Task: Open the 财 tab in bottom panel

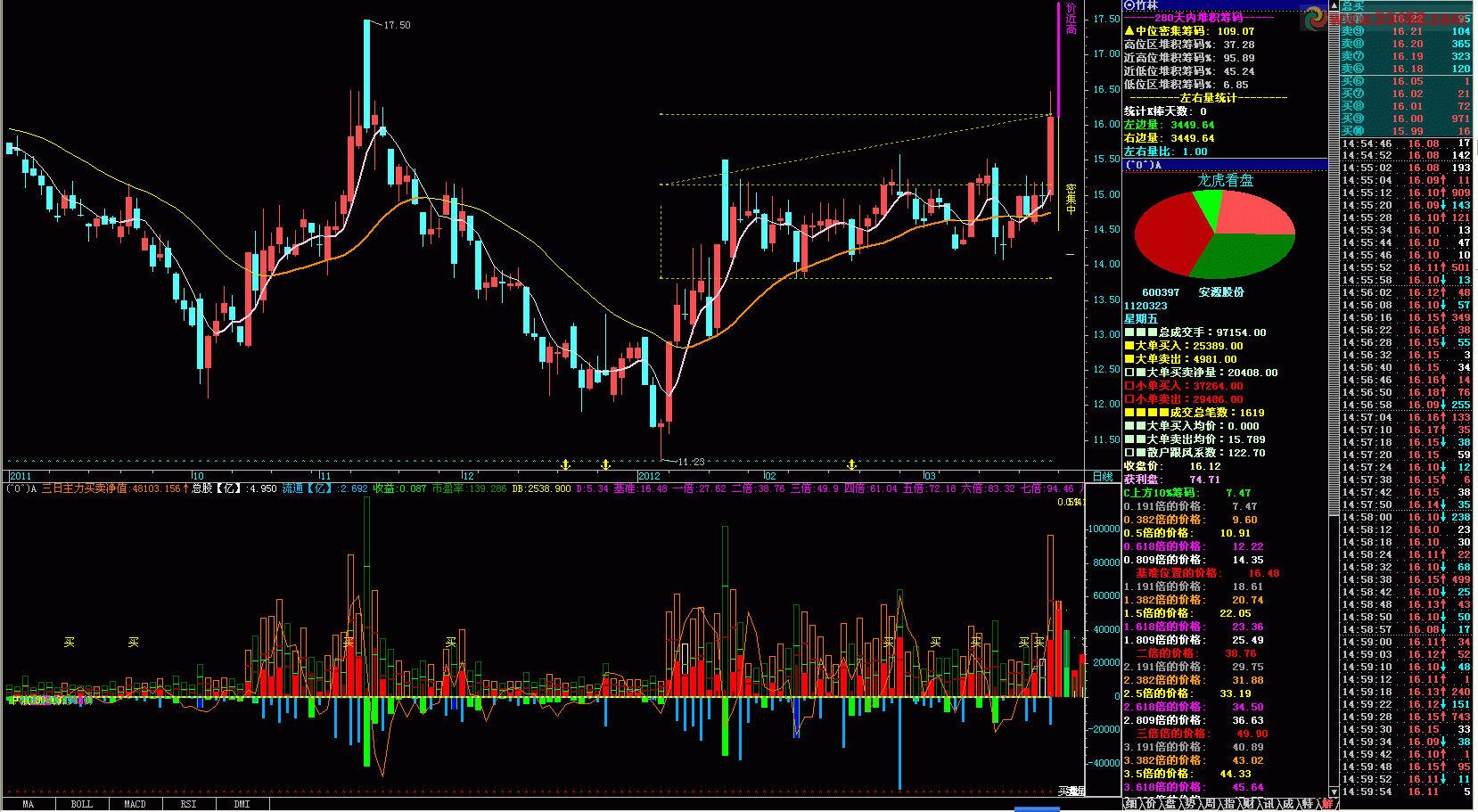Action: coord(1252,804)
